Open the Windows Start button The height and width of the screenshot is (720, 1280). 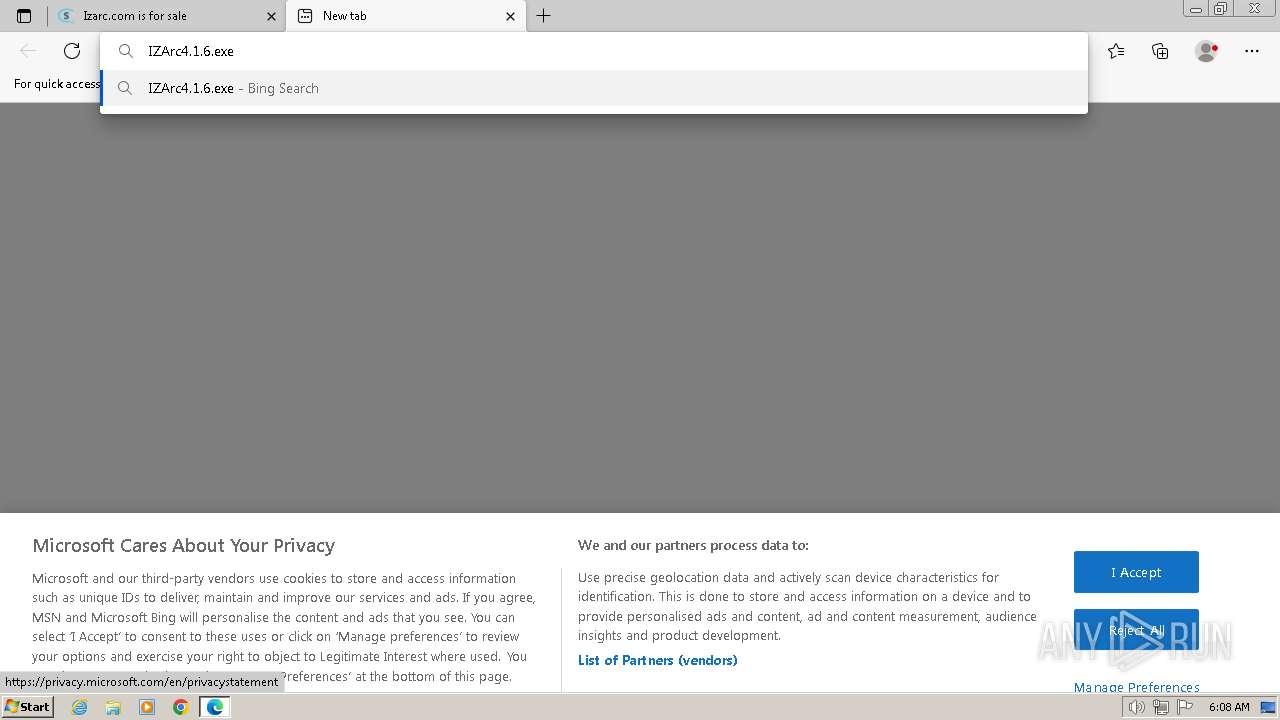27,707
